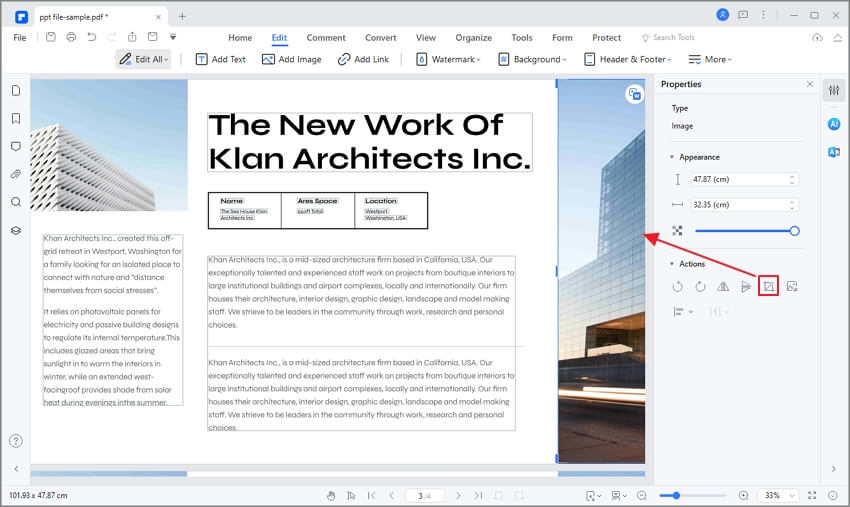Click Add Link button
Image resolution: width=850 pixels, height=507 pixels.
click(363, 59)
